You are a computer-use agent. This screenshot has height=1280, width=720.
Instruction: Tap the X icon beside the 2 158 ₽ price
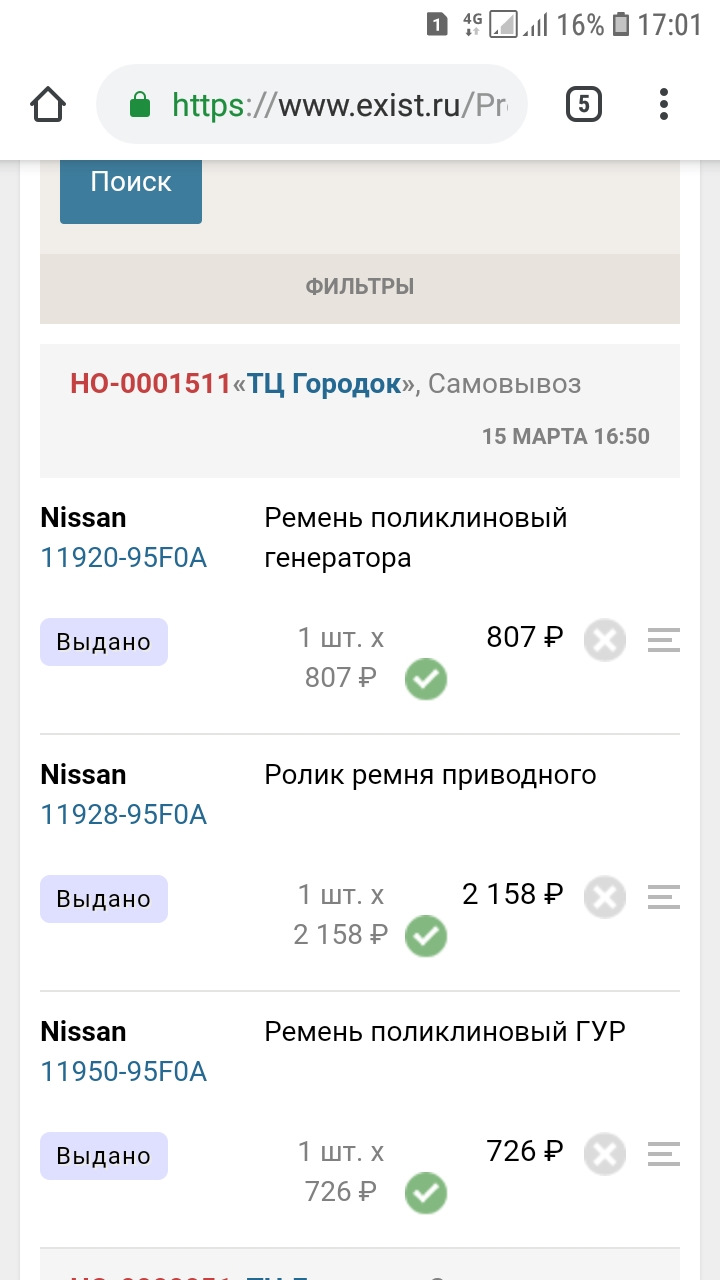(x=604, y=896)
